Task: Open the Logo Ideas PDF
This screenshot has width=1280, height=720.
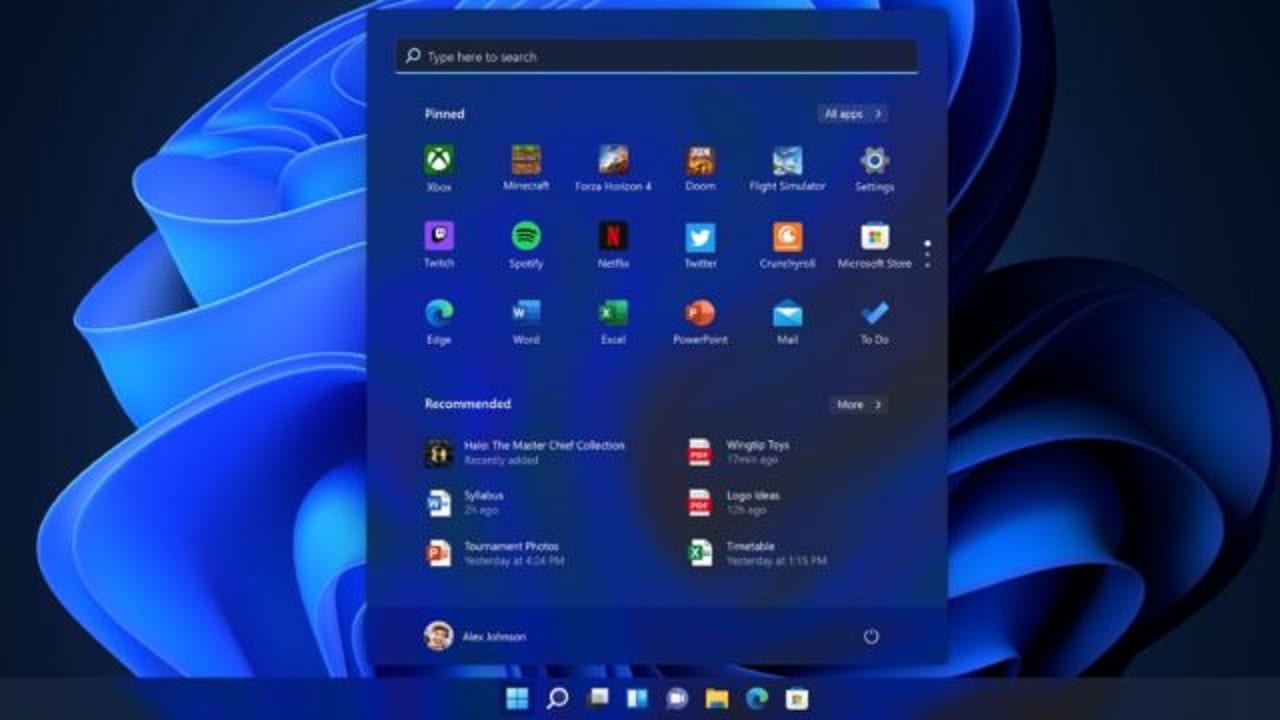Action: tap(735, 503)
